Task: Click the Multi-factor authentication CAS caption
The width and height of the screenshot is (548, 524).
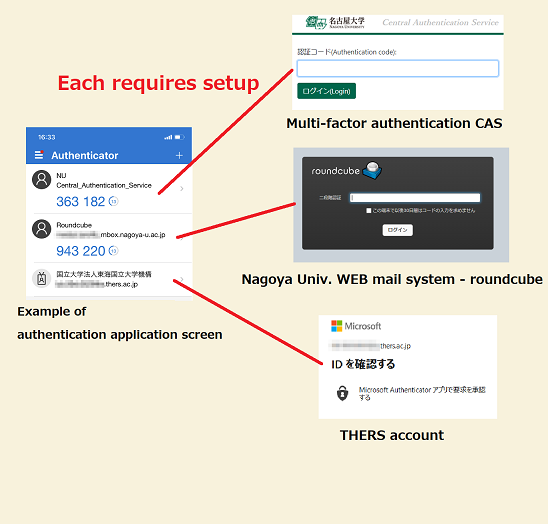Action: tap(394, 123)
